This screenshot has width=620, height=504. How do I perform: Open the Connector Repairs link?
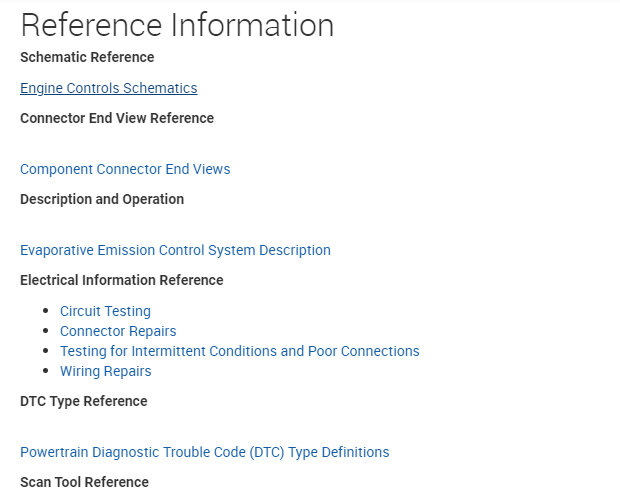pyautogui.click(x=118, y=331)
